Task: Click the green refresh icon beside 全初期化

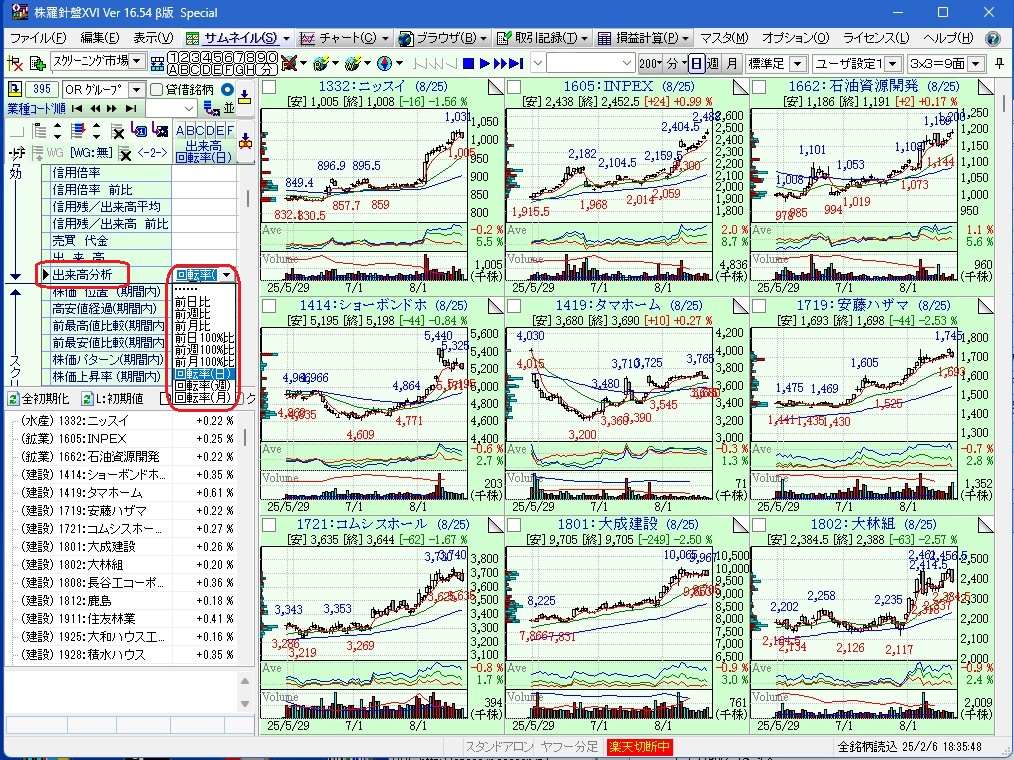Action: (x=13, y=398)
